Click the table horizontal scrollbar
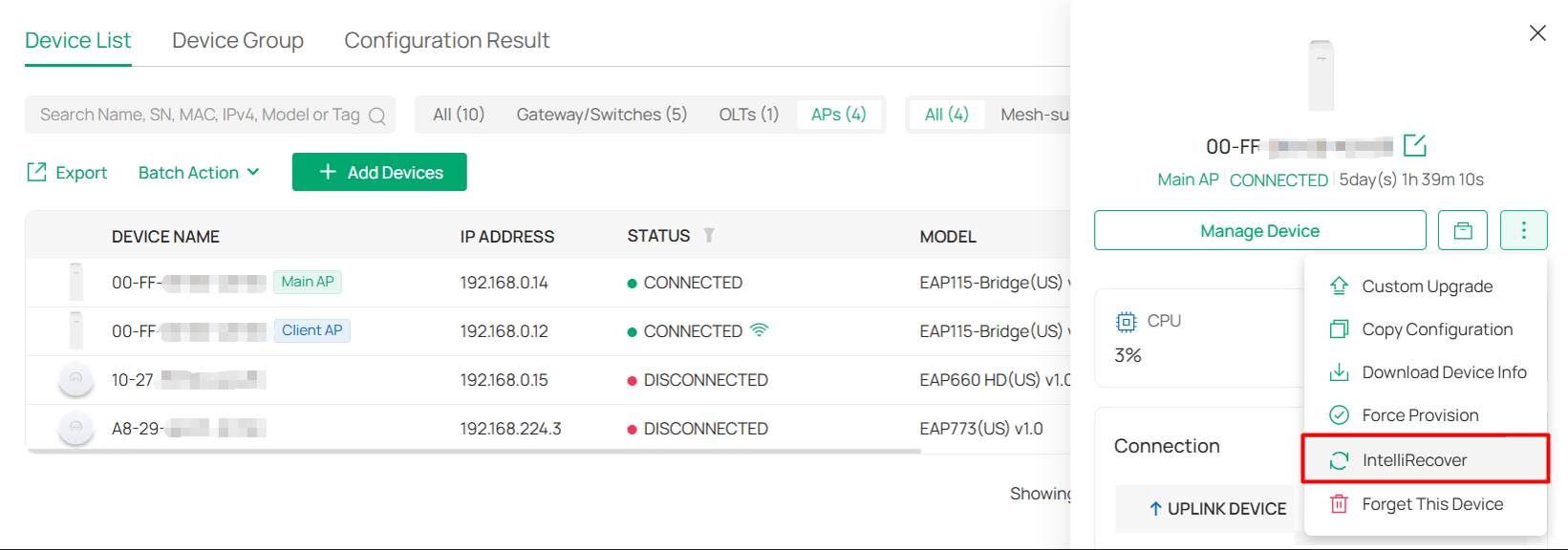 click(x=473, y=451)
